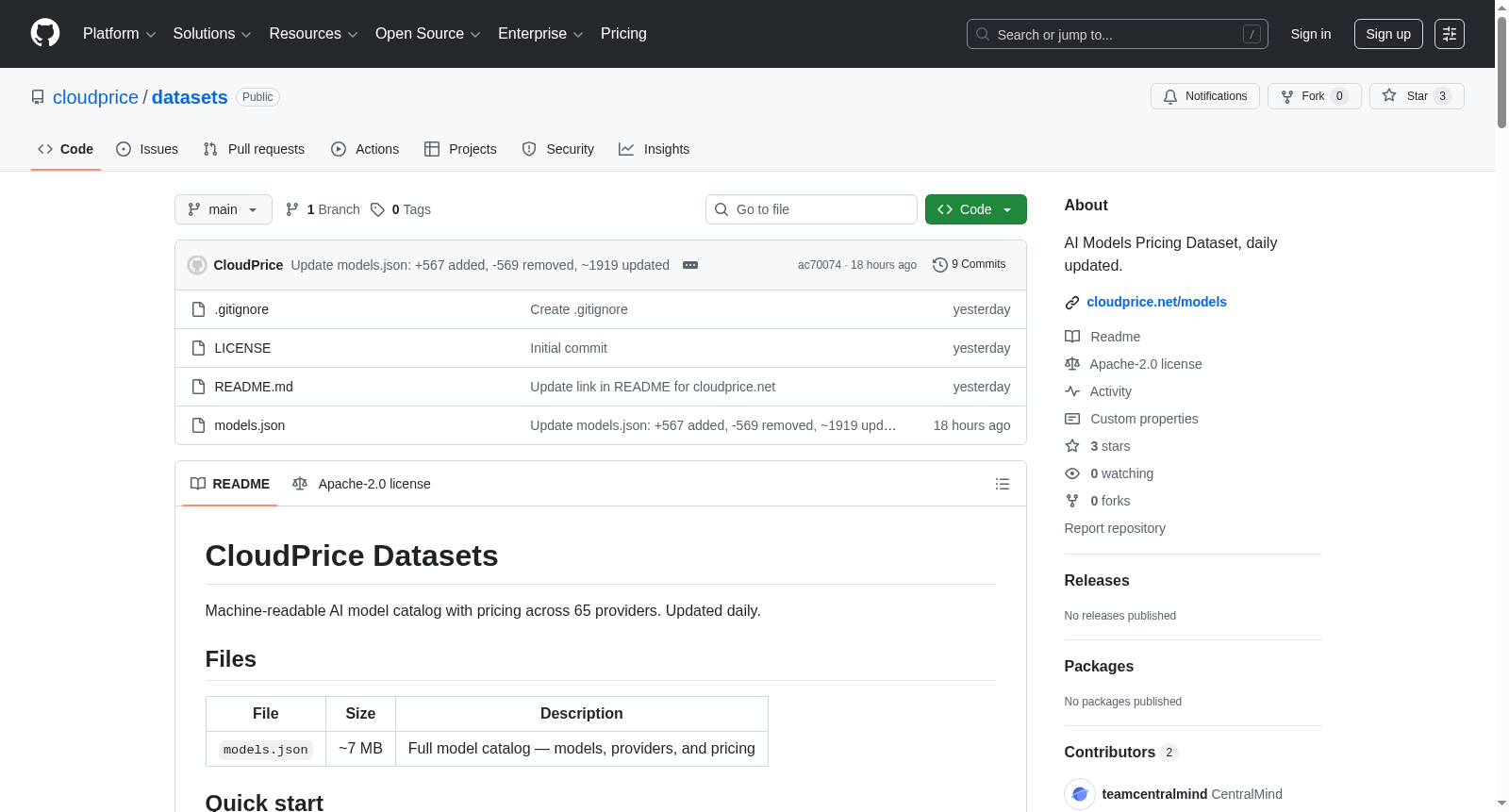Click the .gitignore file icon

tap(198, 309)
